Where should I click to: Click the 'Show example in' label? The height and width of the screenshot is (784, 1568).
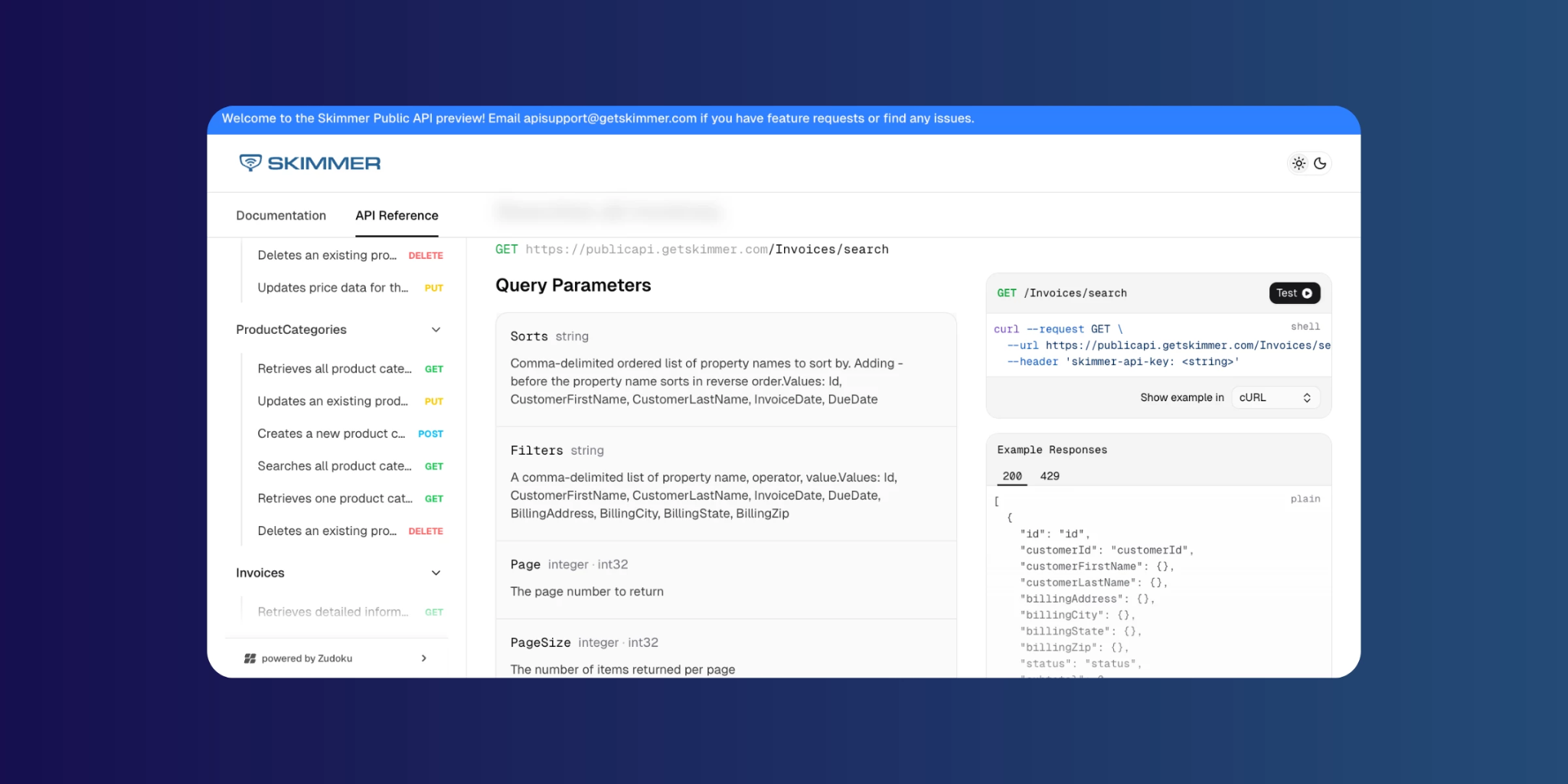pyautogui.click(x=1182, y=397)
